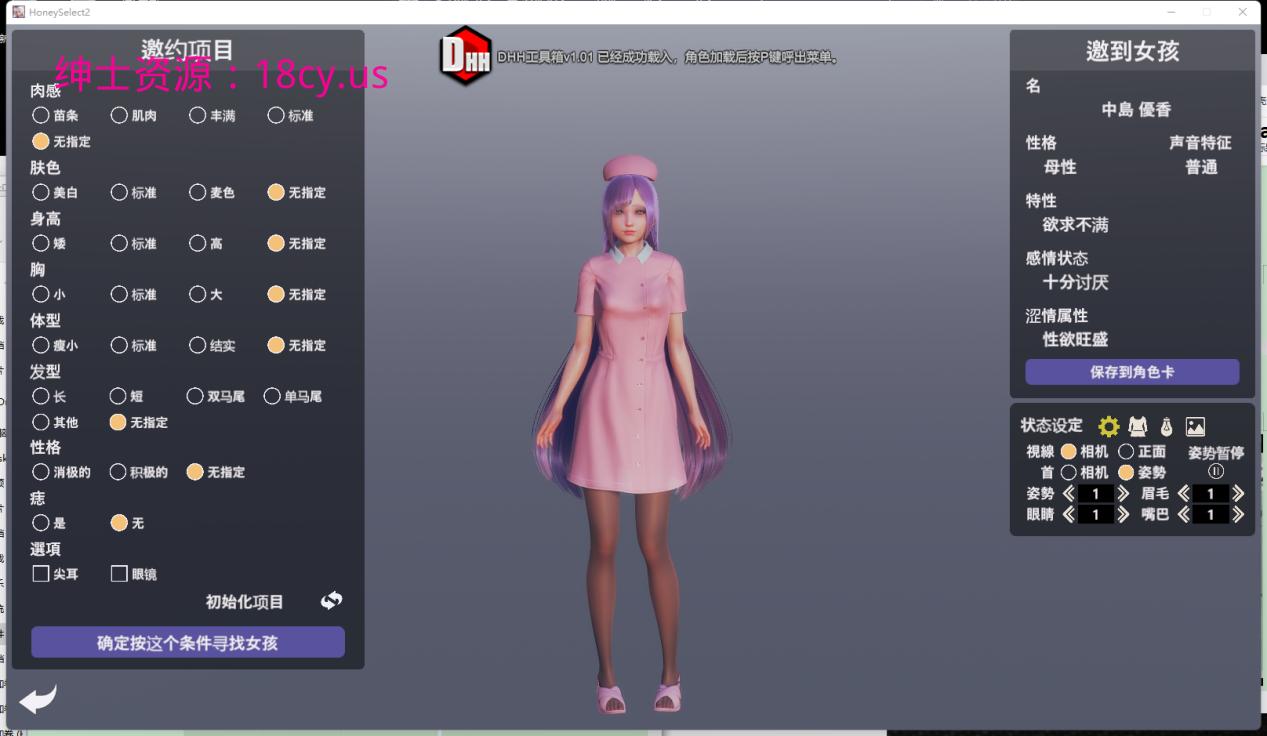Viewport: 1267px width, 736px height.
Task: Click the character name 中島 優香
Action: (1136, 110)
